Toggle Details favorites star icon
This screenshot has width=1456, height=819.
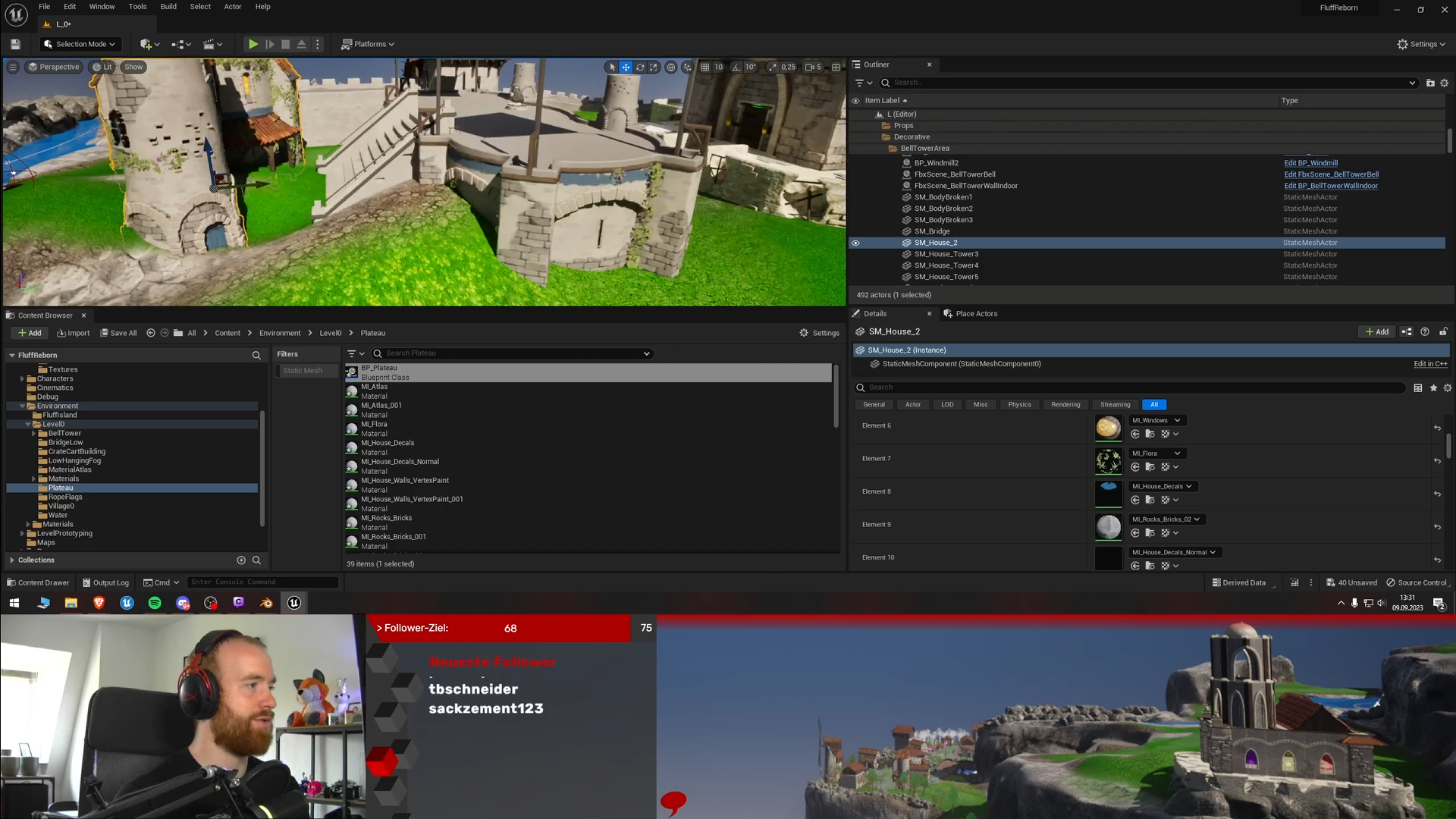[1433, 388]
